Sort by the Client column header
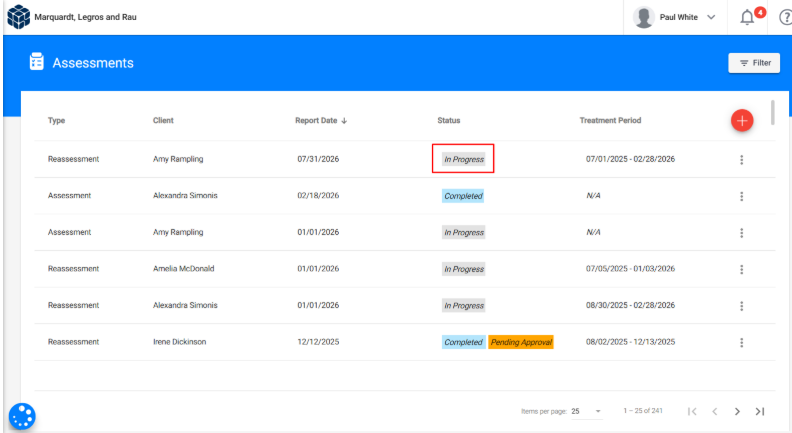This screenshot has width=792, height=433. 163,120
